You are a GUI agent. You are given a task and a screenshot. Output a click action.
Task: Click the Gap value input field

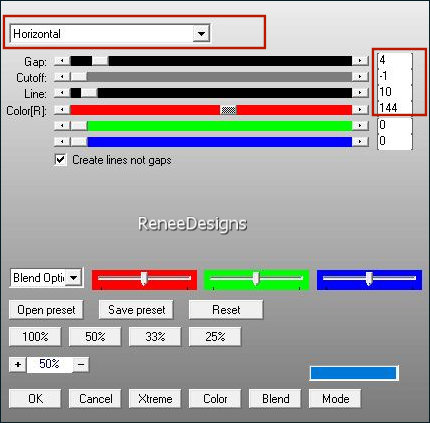pos(395,60)
